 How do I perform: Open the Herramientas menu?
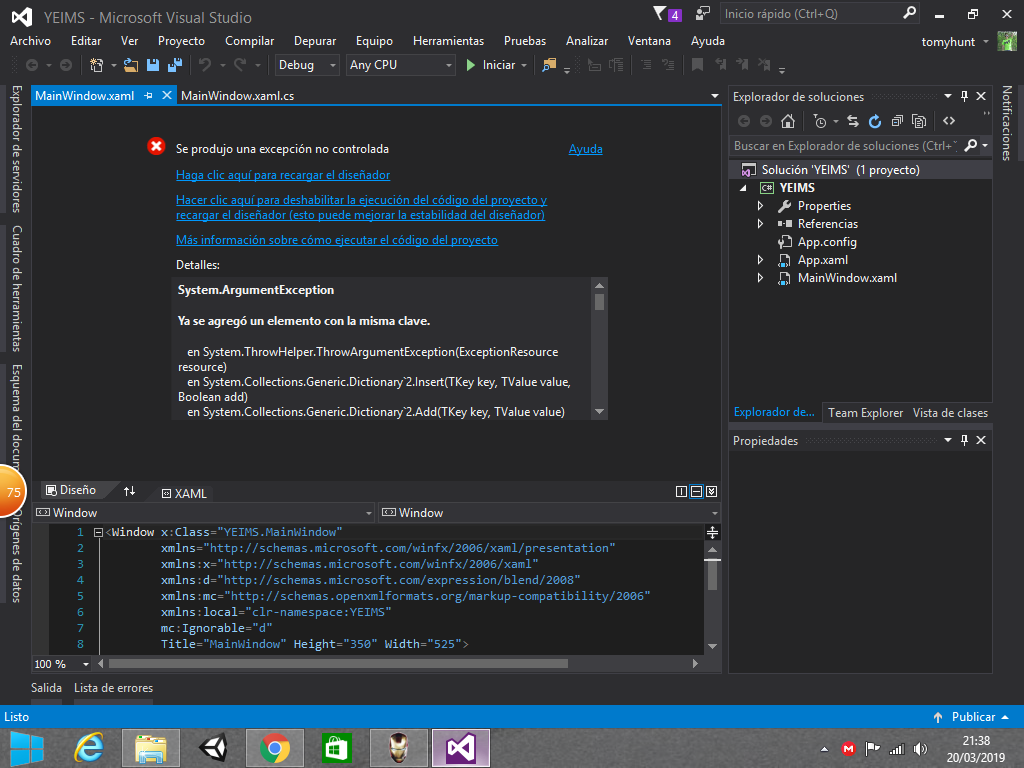click(x=448, y=40)
